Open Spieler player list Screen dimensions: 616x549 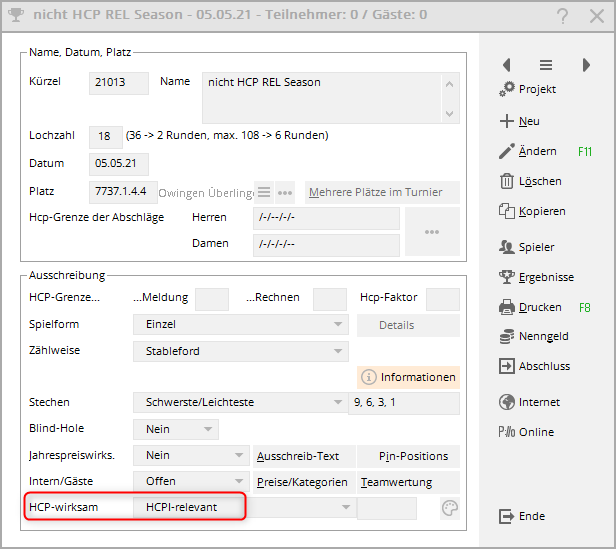pos(506,247)
